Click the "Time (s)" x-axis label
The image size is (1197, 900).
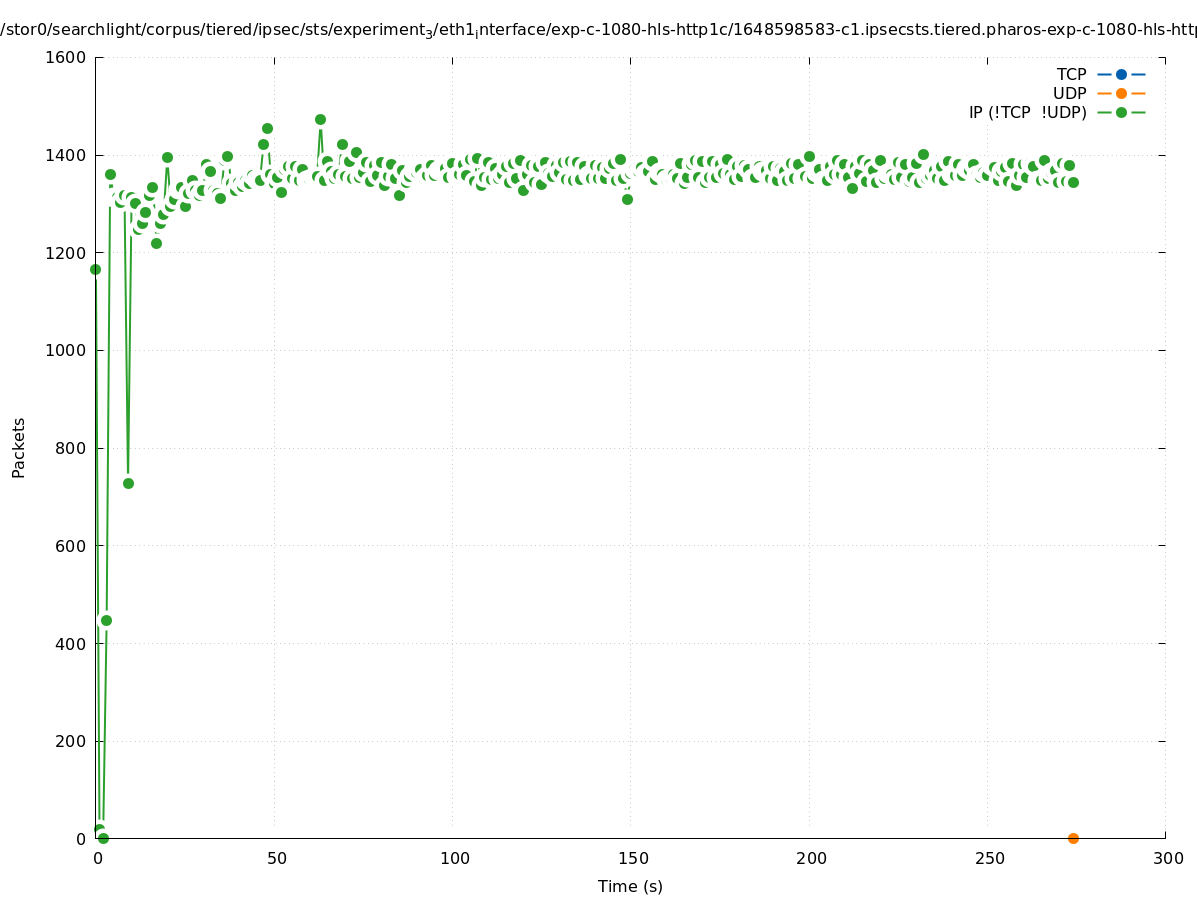pyautogui.click(x=630, y=886)
